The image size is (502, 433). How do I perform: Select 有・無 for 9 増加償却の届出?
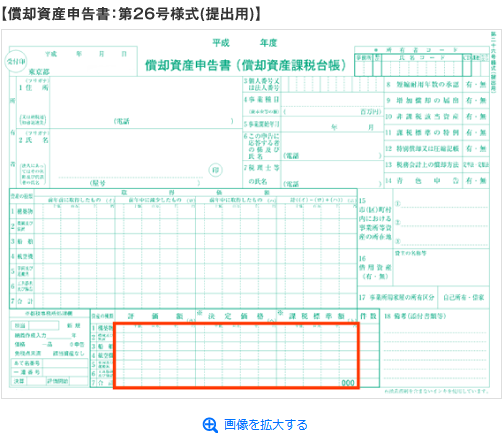tap(476, 100)
